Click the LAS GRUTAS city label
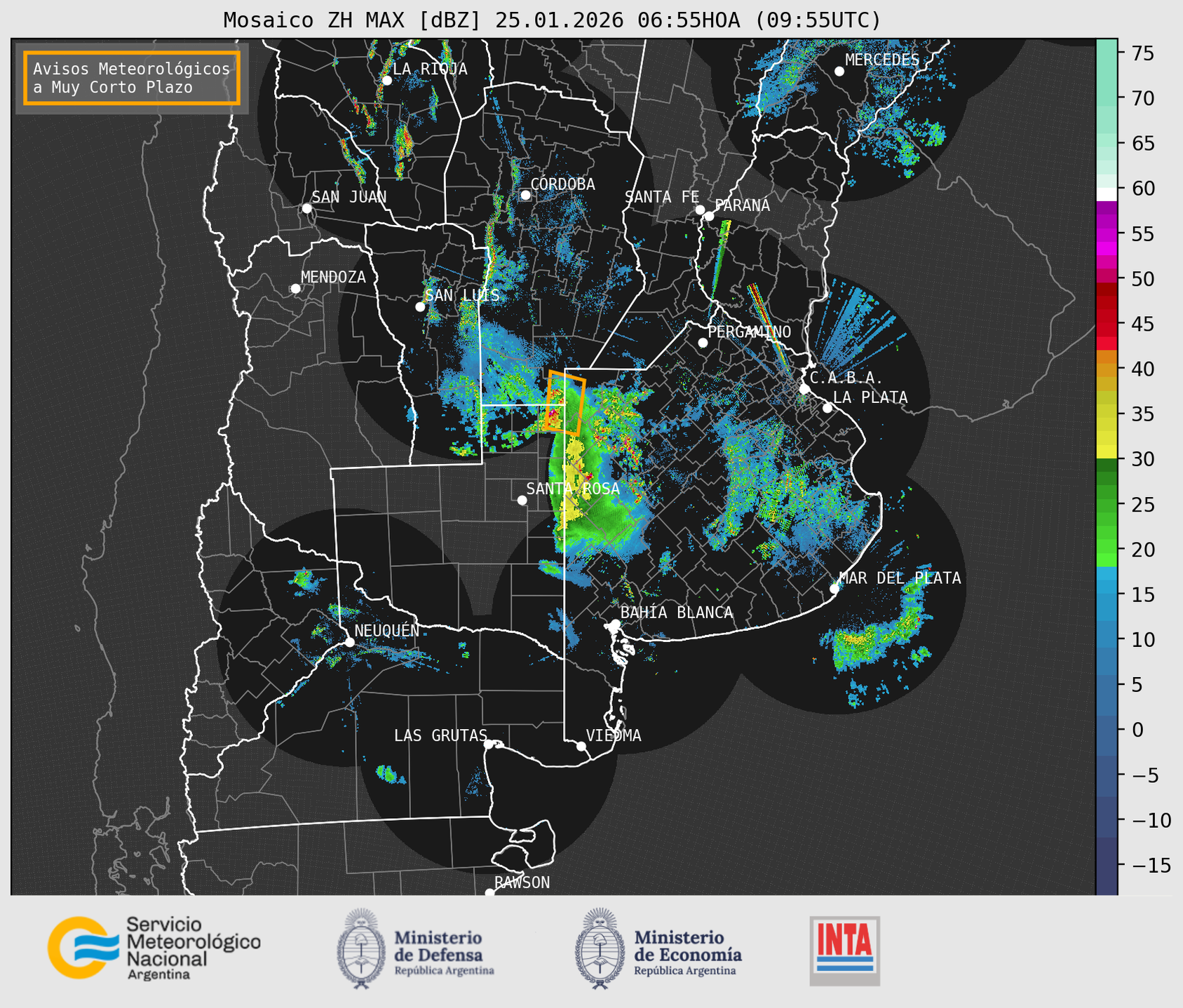1183x1008 pixels. point(440,735)
